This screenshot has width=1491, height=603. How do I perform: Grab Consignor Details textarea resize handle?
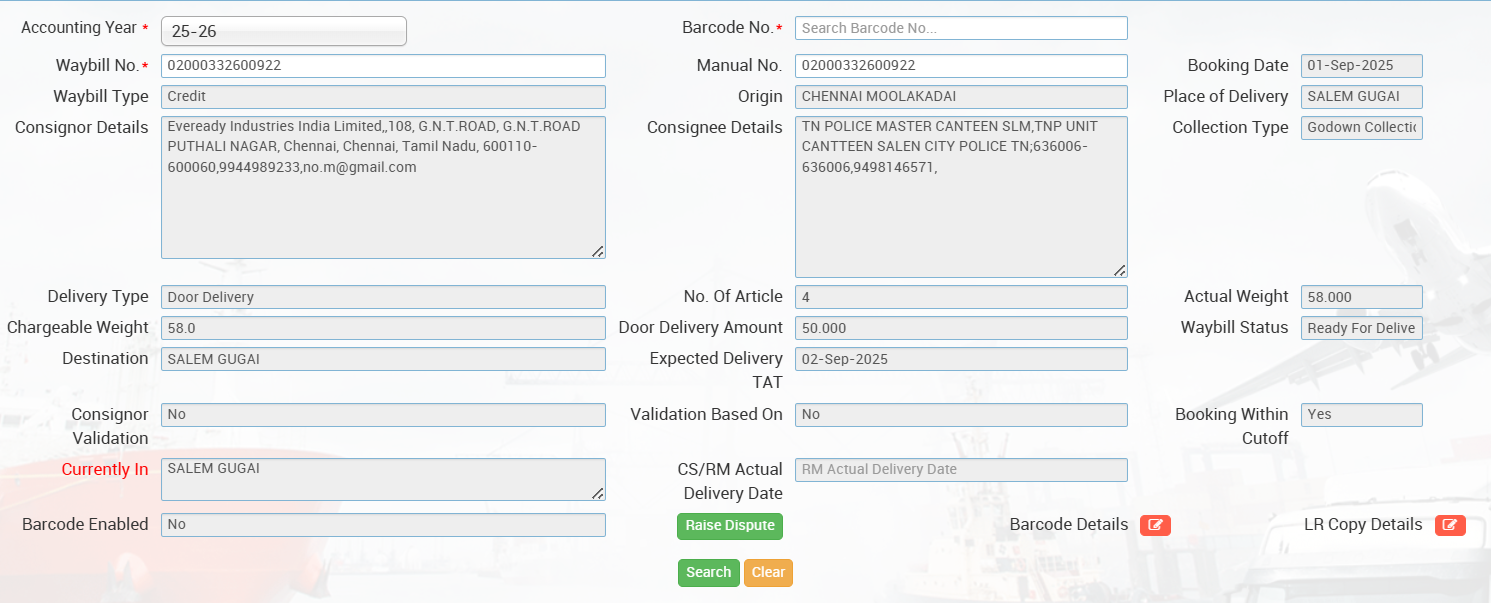[x=597, y=251]
